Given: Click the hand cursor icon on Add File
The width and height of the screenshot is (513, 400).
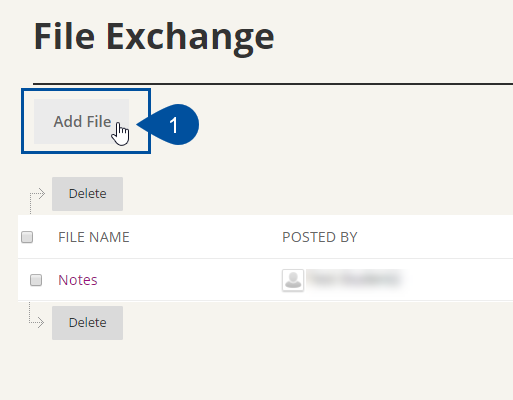Looking at the screenshot, I should (x=120, y=134).
